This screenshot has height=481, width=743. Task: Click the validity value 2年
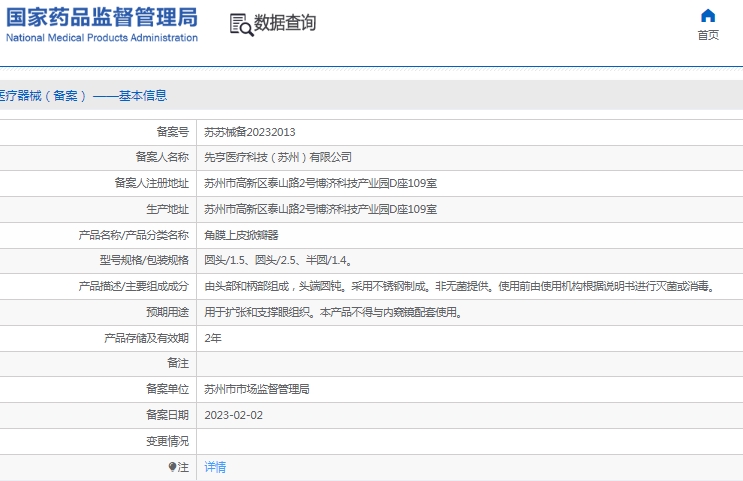(213, 338)
